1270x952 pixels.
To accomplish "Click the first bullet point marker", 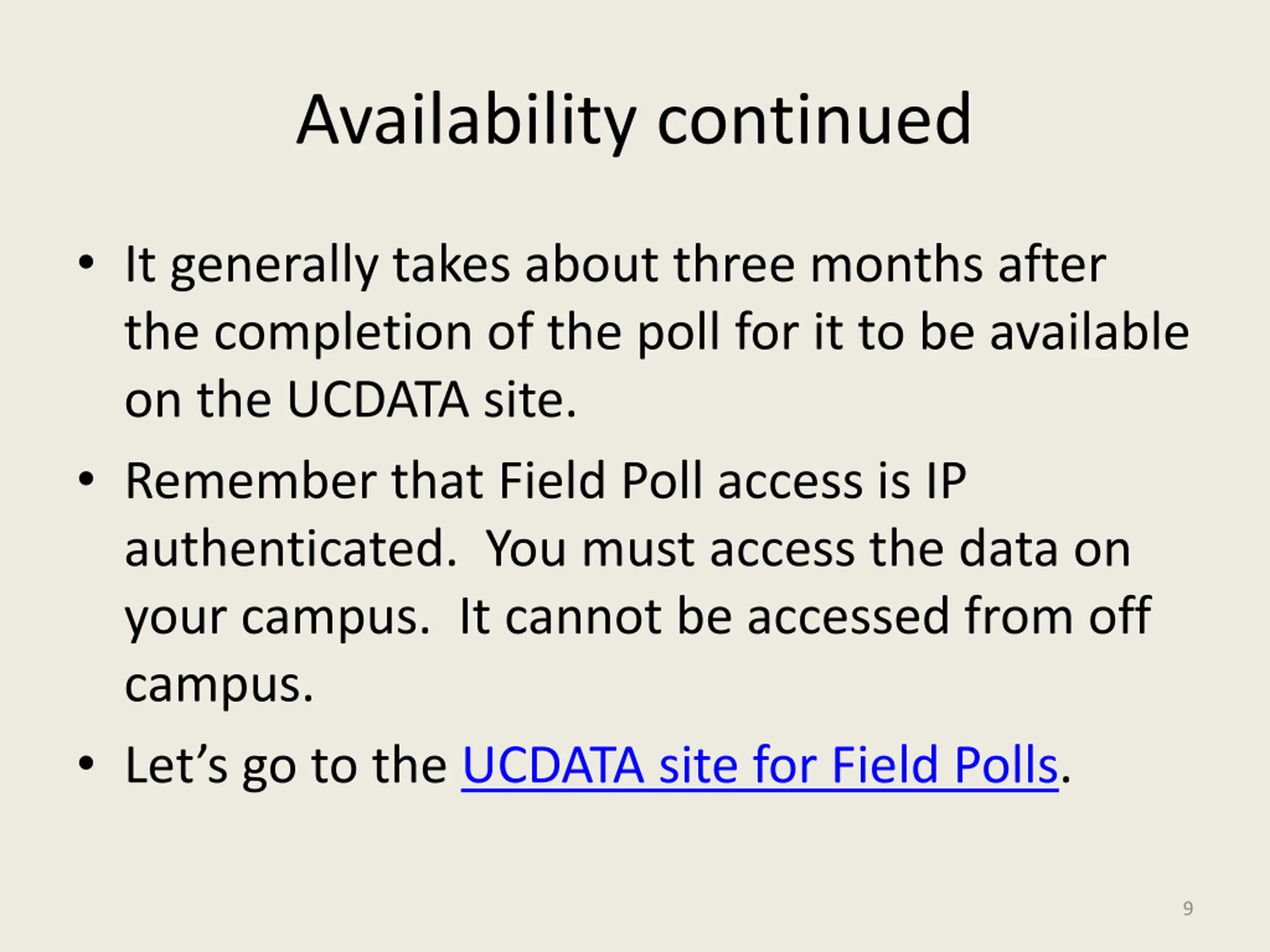I will [85, 263].
